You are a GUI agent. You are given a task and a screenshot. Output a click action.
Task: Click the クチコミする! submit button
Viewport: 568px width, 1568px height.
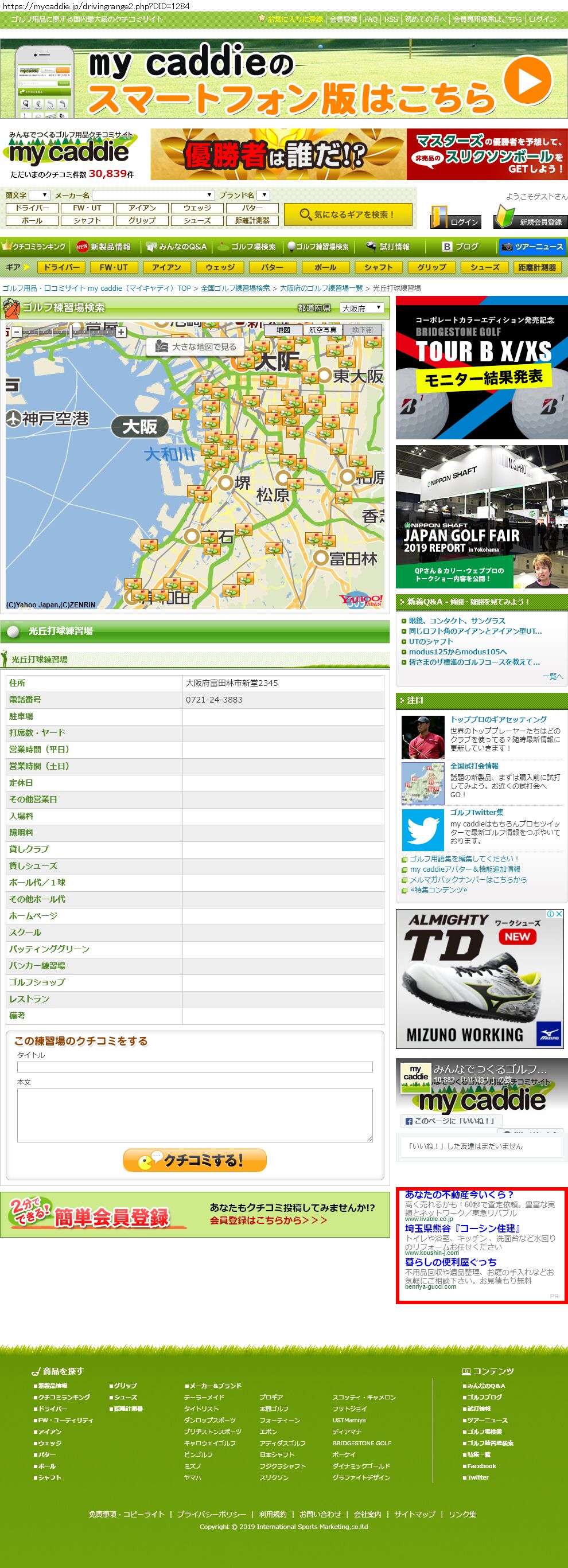coord(195,1160)
